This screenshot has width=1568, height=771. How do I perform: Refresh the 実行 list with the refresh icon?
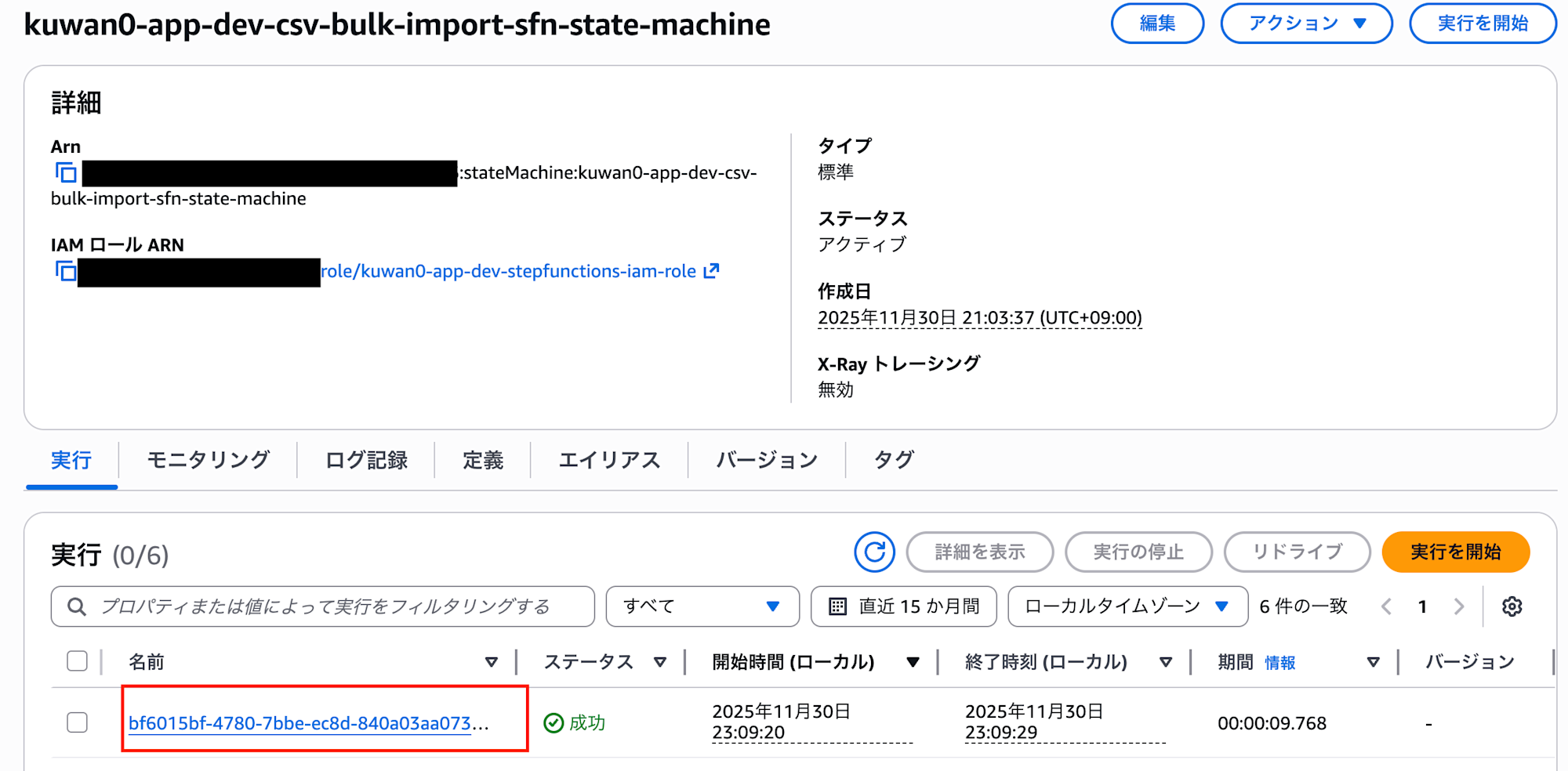click(873, 552)
